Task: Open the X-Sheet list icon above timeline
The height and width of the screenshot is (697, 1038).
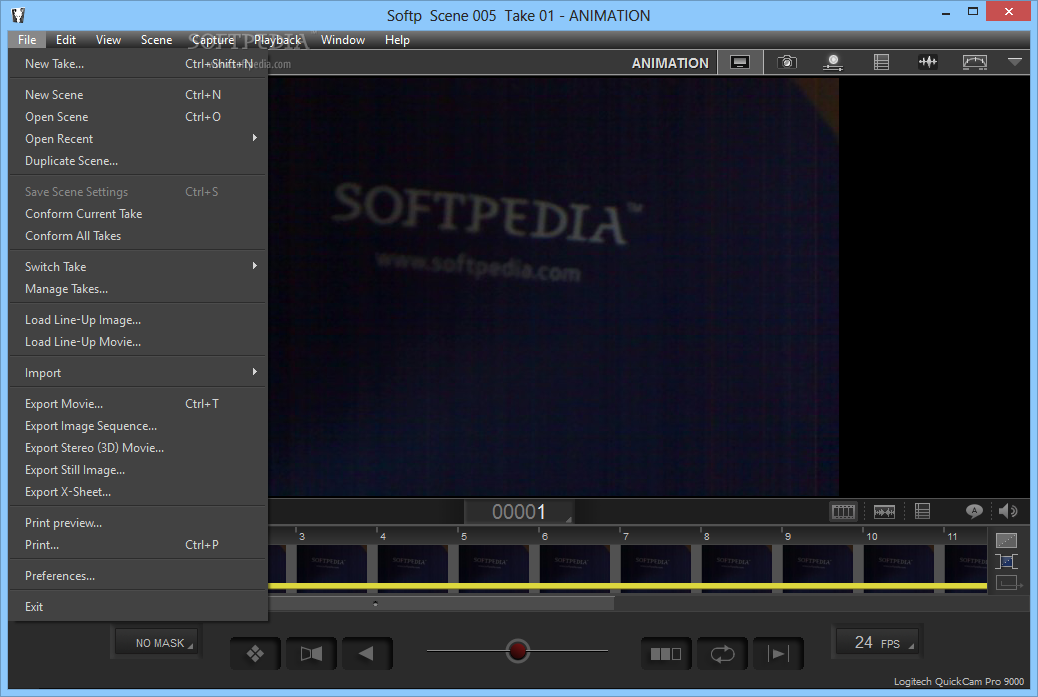Action: click(922, 511)
